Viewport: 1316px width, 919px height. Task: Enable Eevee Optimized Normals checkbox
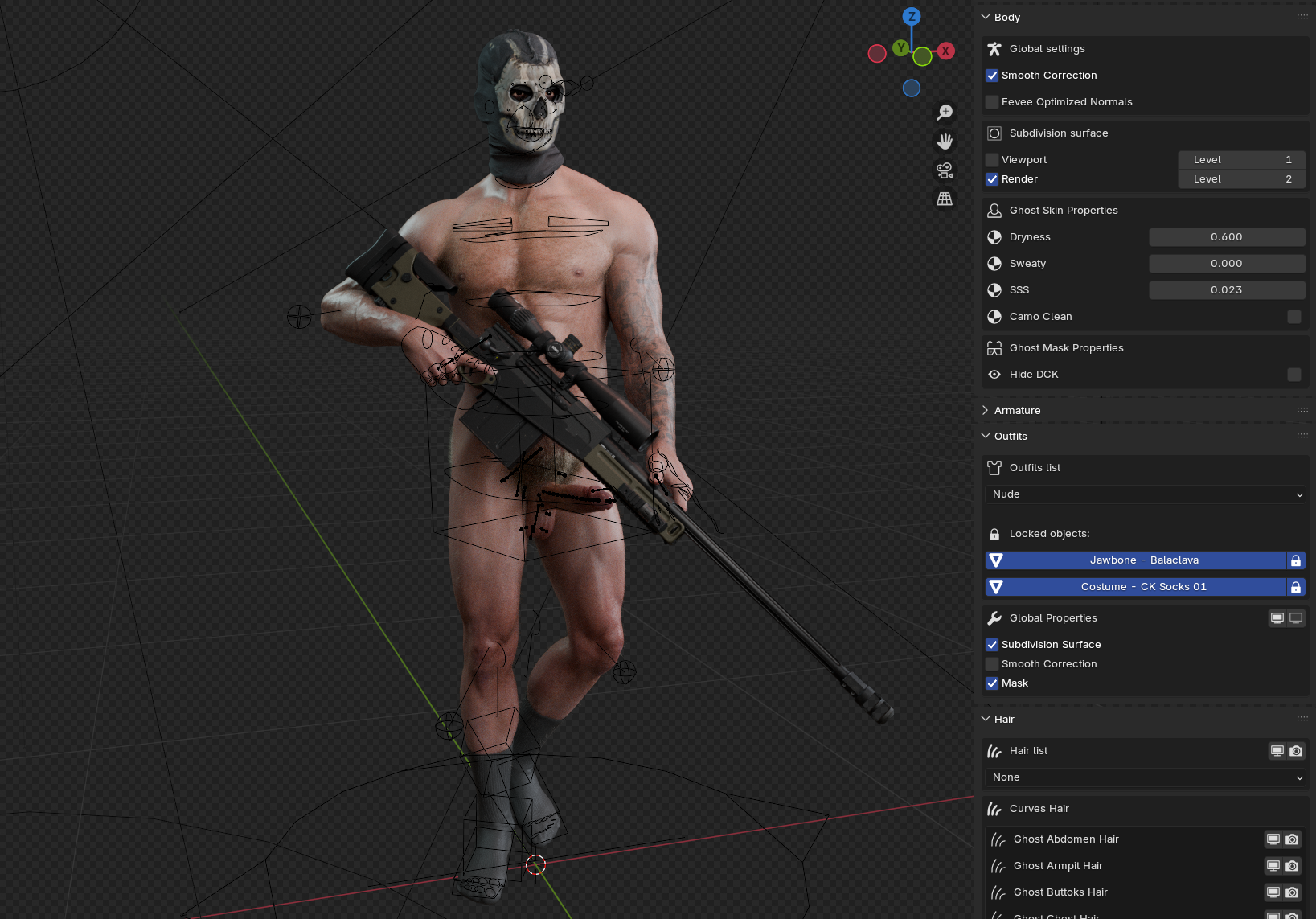tap(992, 102)
